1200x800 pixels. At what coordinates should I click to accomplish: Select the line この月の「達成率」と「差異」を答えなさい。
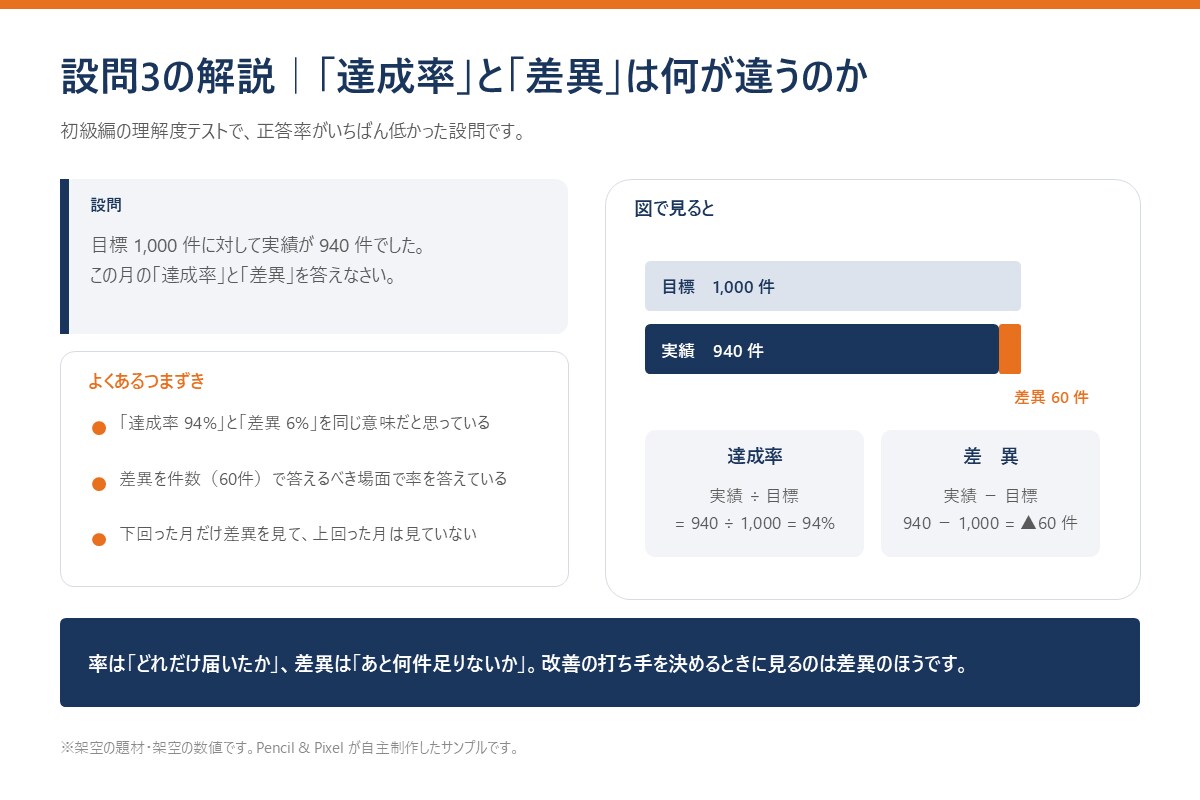[x=243, y=277]
